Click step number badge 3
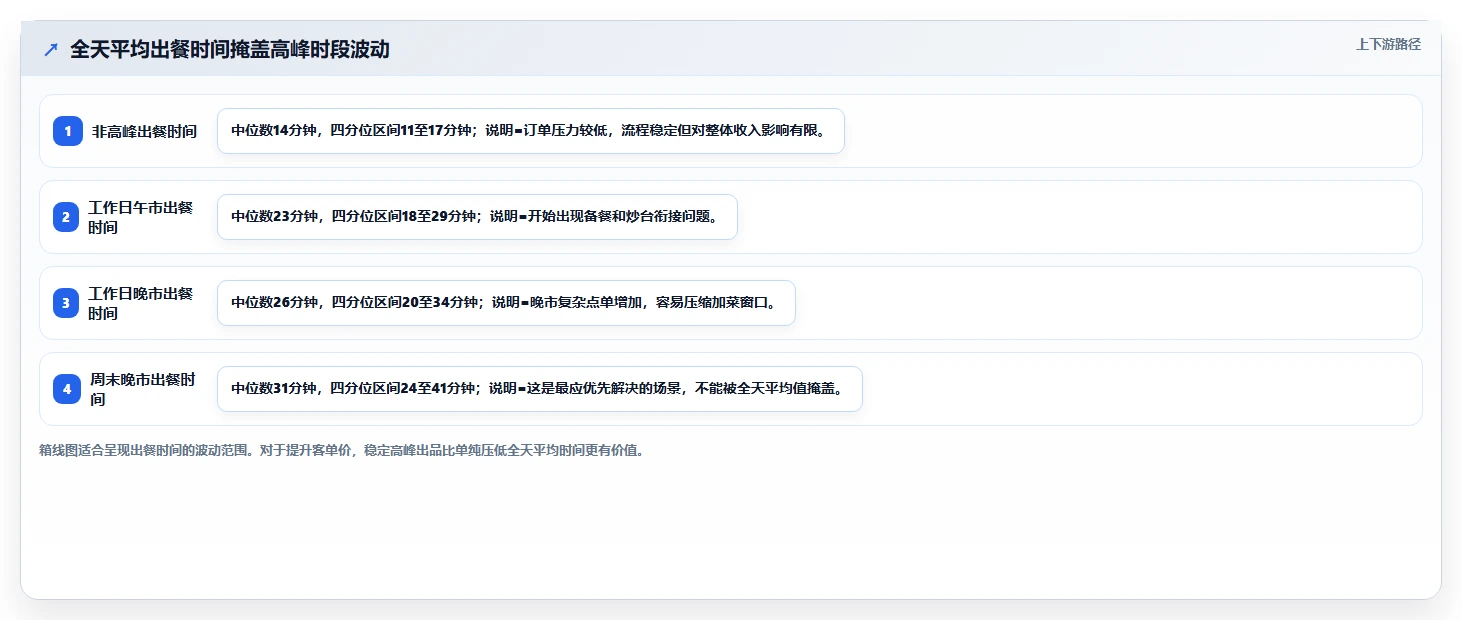This screenshot has height=620, width=1462. tap(68, 303)
